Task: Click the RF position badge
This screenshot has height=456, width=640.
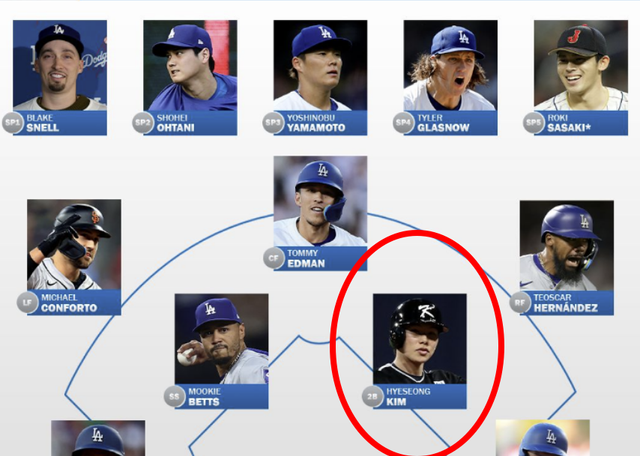Action: coord(520,303)
